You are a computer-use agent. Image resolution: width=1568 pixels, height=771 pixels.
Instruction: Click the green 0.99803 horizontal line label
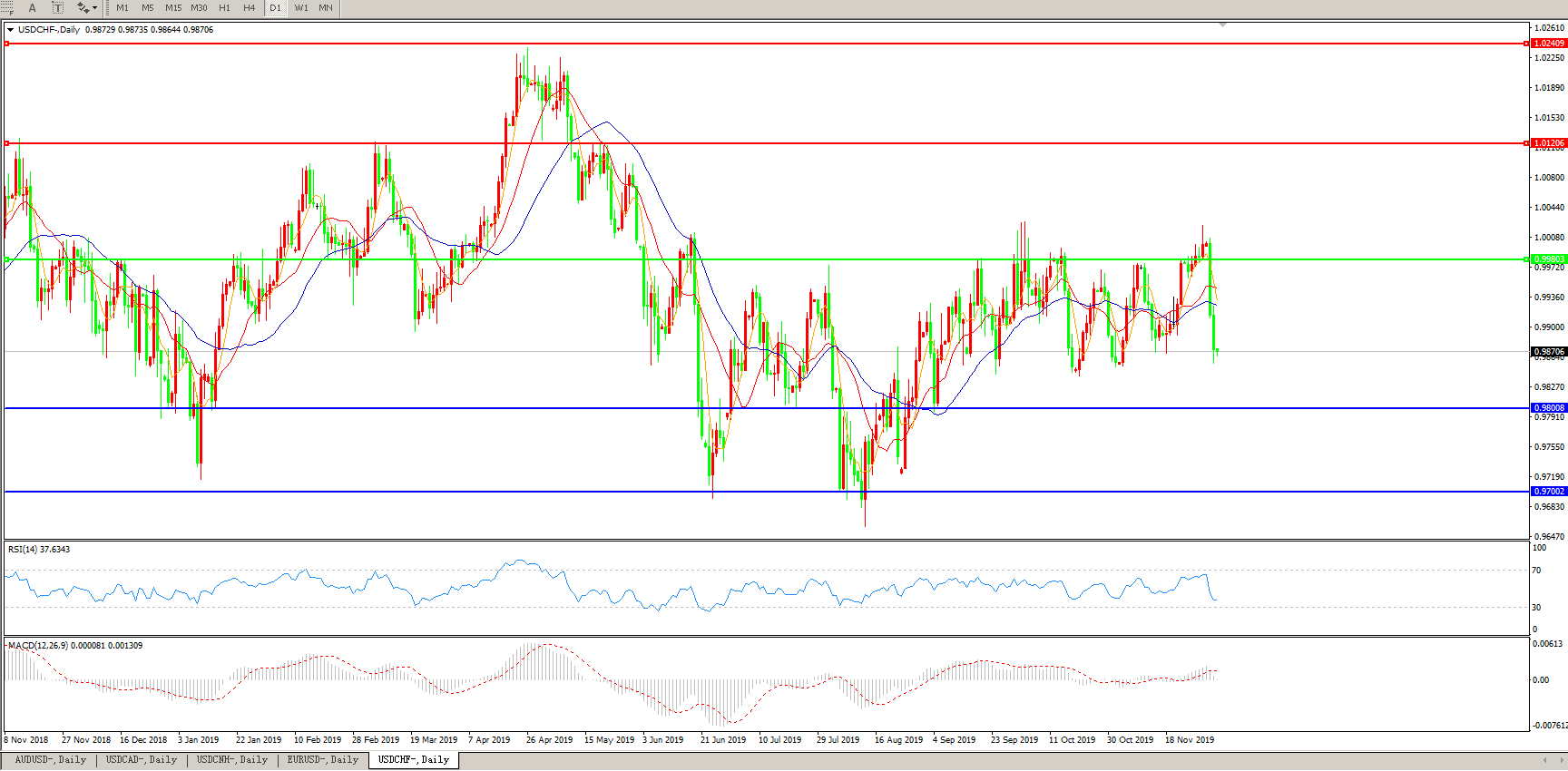(1548, 259)
